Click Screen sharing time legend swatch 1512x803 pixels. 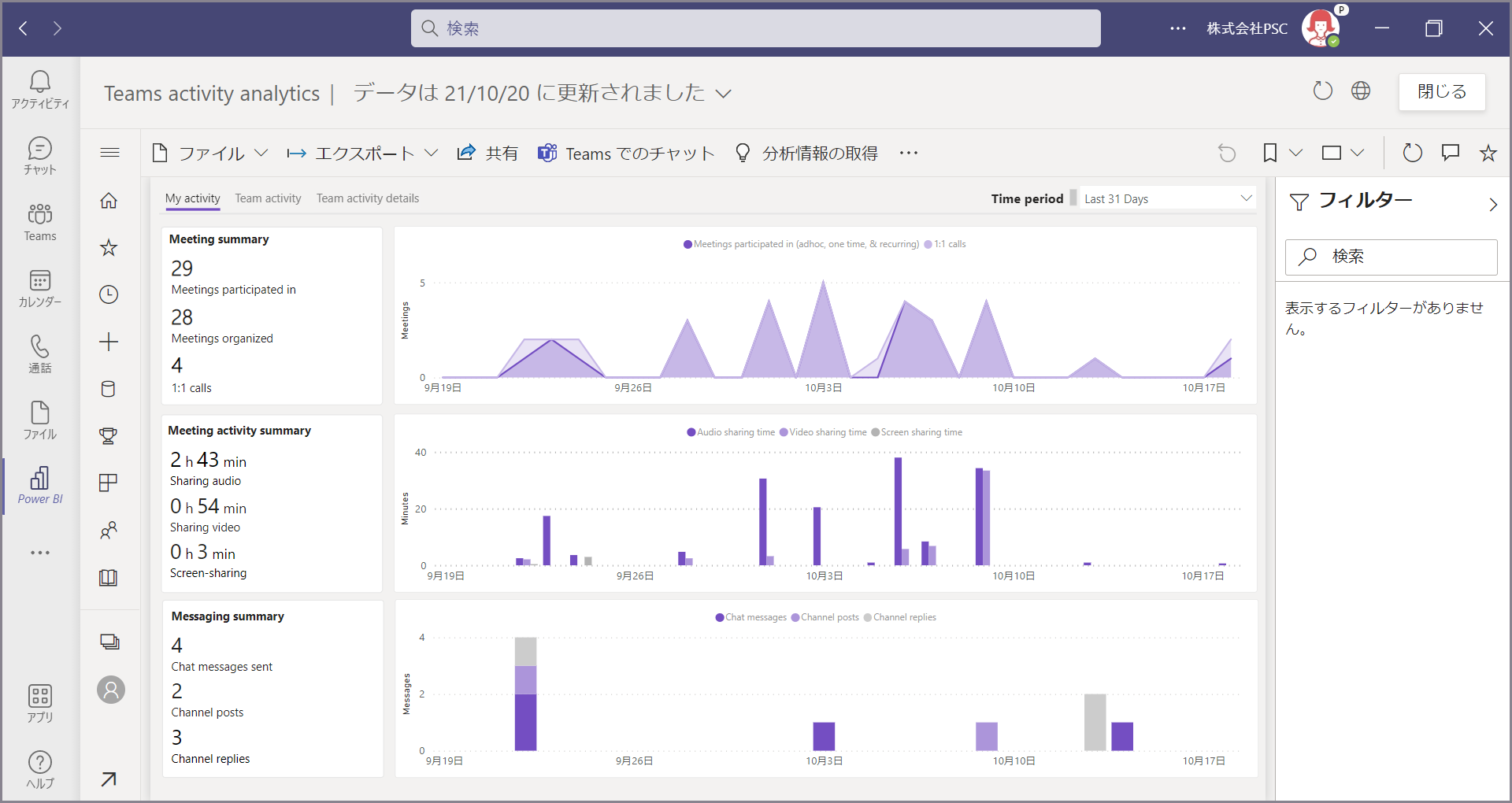pos(875,432)
